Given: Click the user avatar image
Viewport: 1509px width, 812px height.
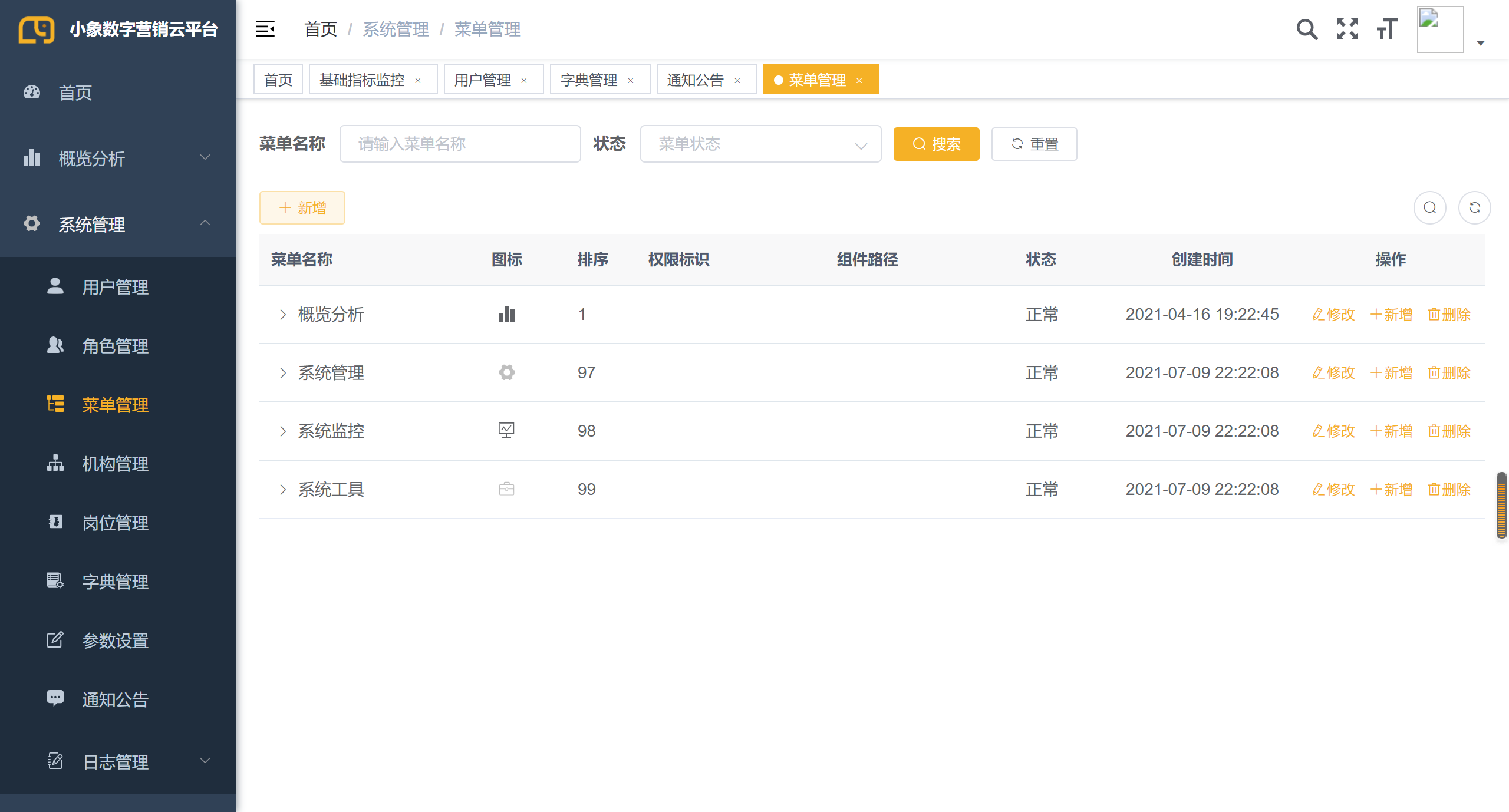Looking at the screenshot, I should tap(1439, 29).
